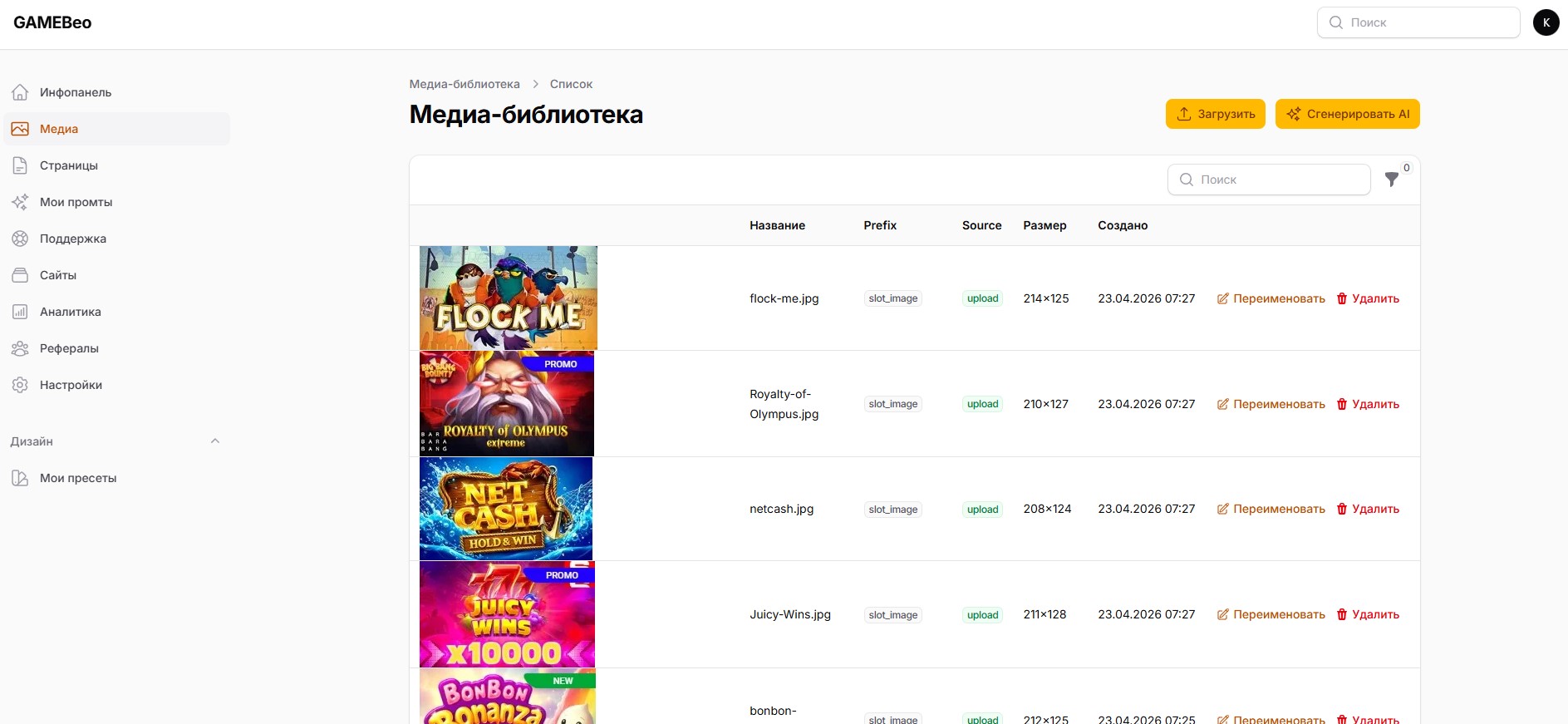Collapse the Дизайн sidebar group
The height and width of the screenshot is (724, 1568).
[x=215, y=441]
